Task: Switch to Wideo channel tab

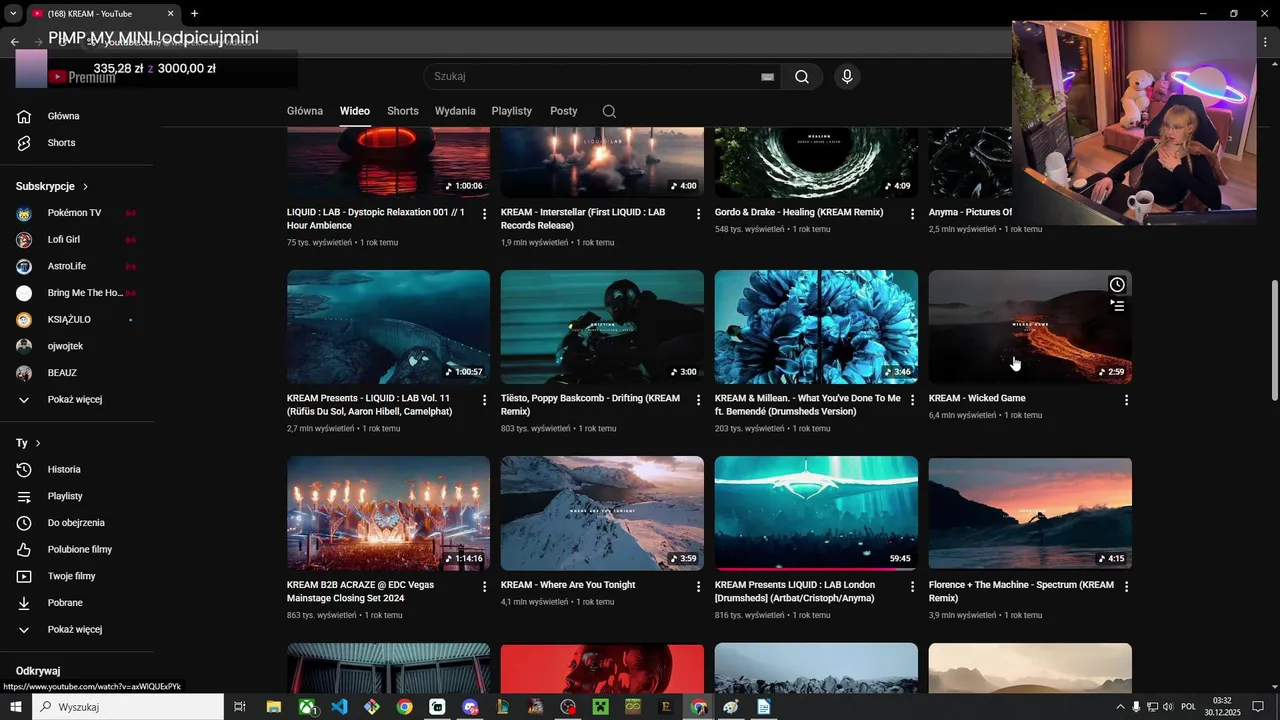Action: click(355, 111)
